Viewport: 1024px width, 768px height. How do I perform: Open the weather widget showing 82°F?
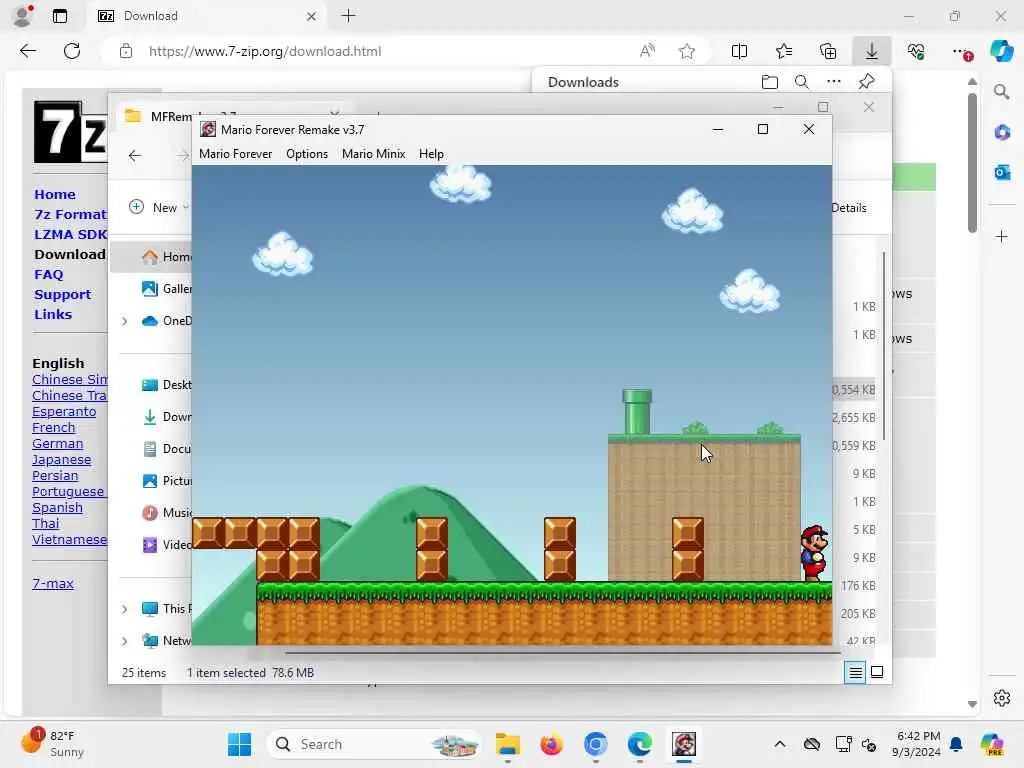[x=54, y=744]
